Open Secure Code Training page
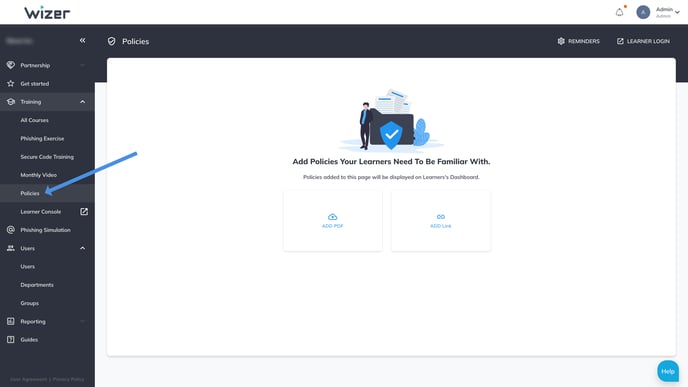This screenshot has width=688, height=387. pyautogui.click(x=47, y=157)
